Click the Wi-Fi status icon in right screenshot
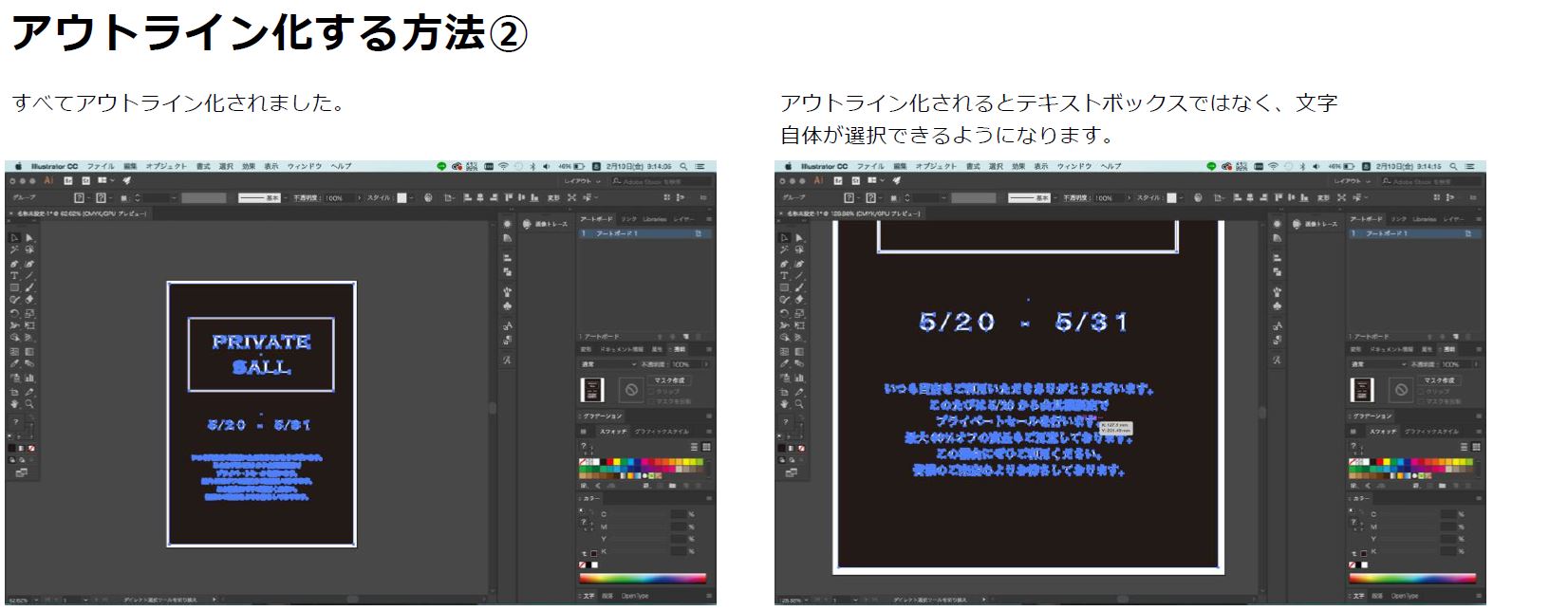This screenshot has width=1568, height=611. click(1273, 166)
